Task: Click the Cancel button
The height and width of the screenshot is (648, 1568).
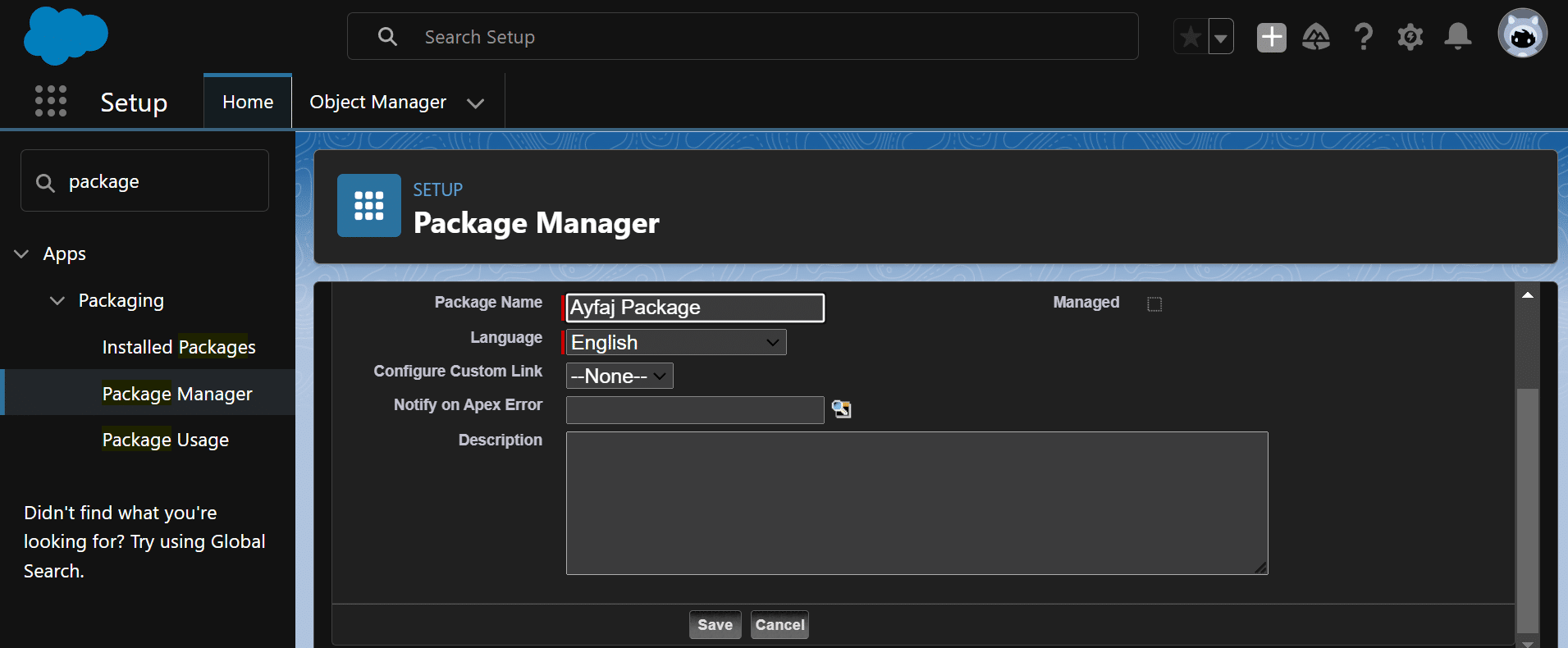Action: [x=779, y=625]
